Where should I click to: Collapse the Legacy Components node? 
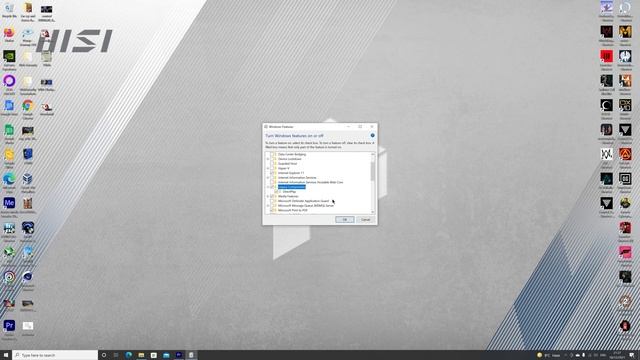pos(268,187)
